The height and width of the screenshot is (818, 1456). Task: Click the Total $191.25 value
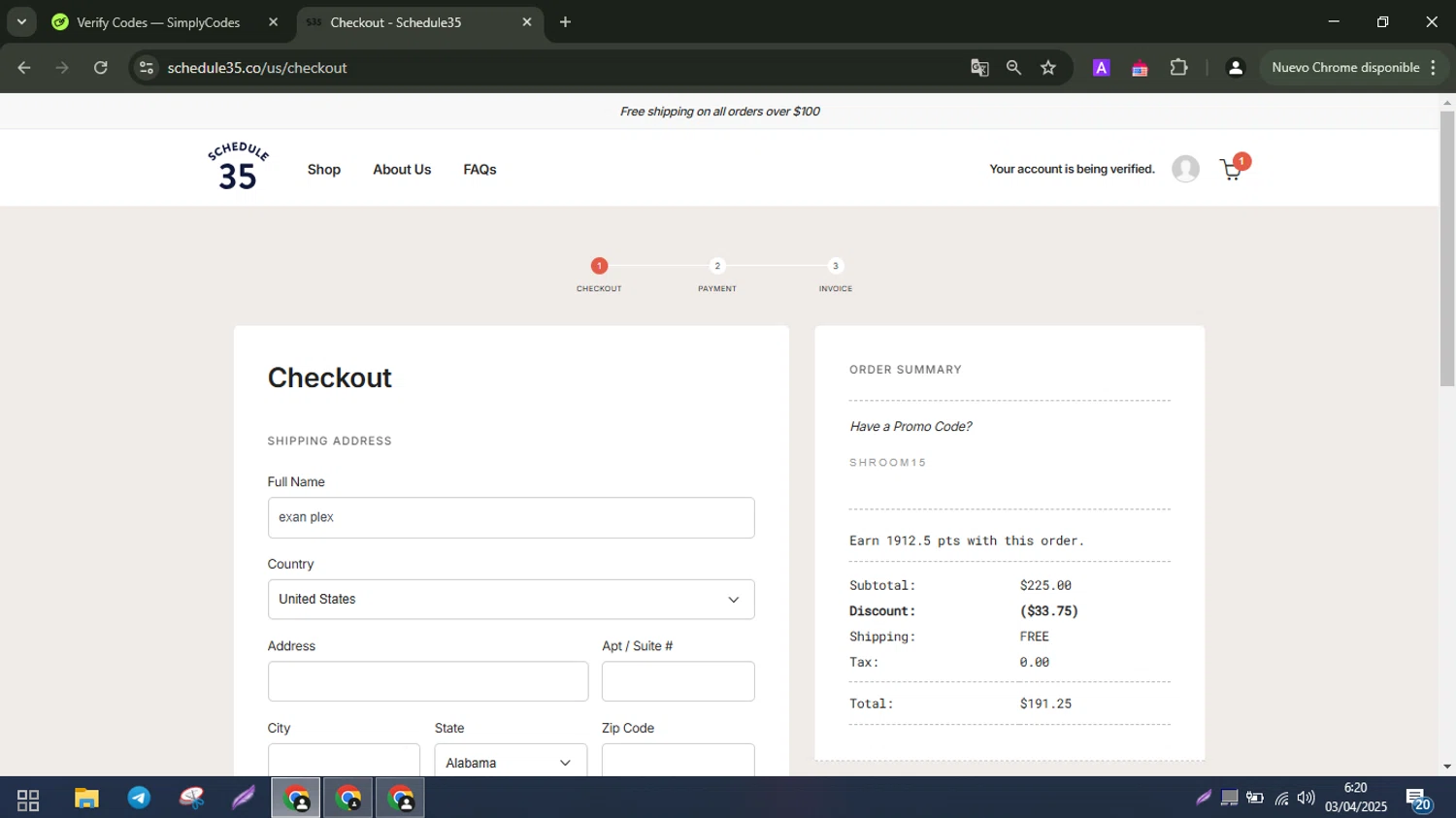(1045, 704)
